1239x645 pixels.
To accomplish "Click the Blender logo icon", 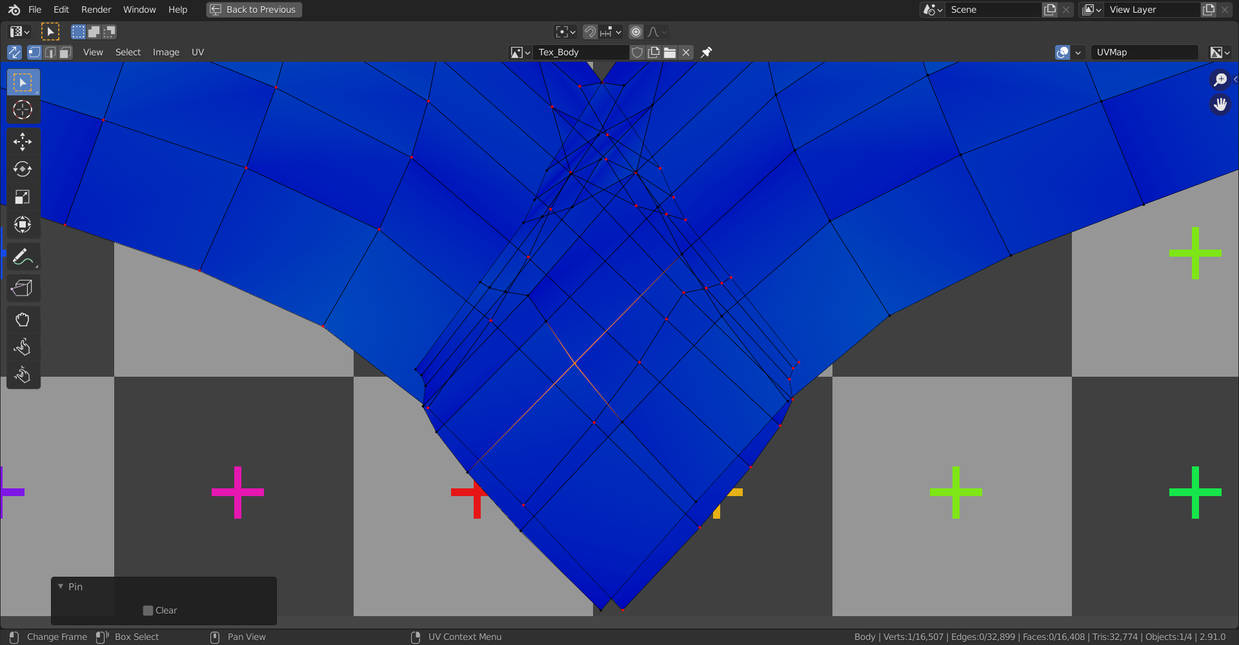I will point(14,9).
